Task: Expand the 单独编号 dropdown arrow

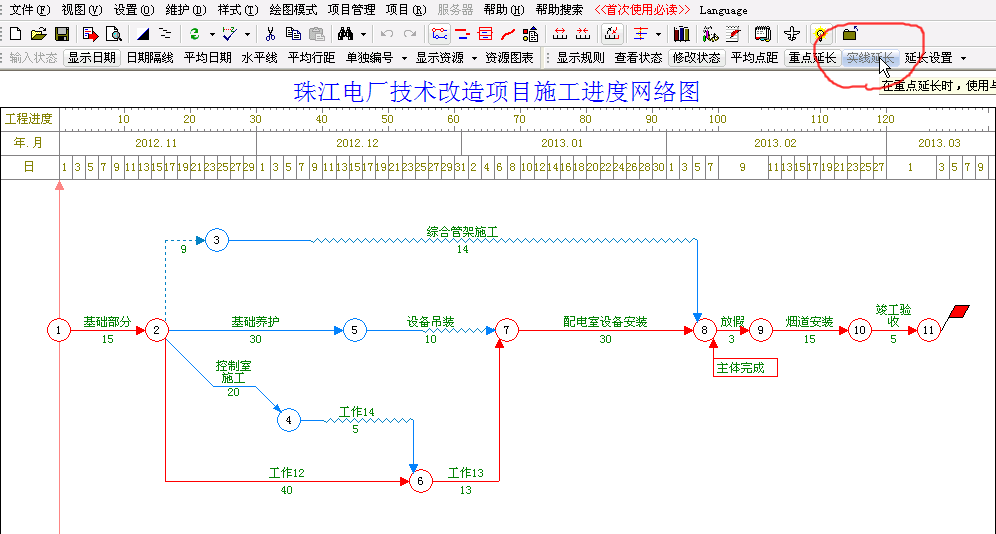Action: [403, 58]
